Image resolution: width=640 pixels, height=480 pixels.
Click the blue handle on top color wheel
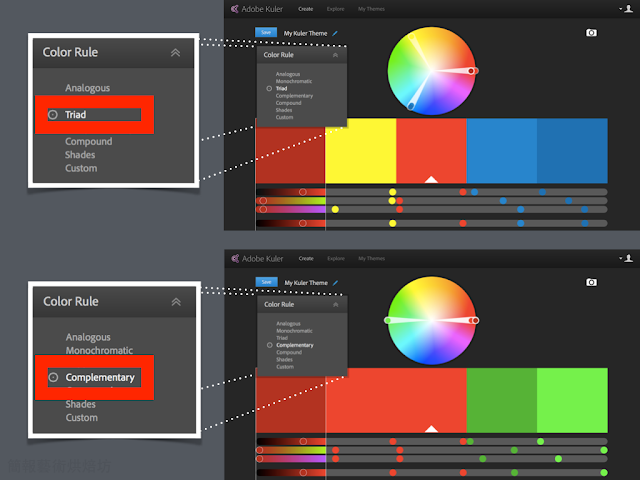(x=411, y=107)
